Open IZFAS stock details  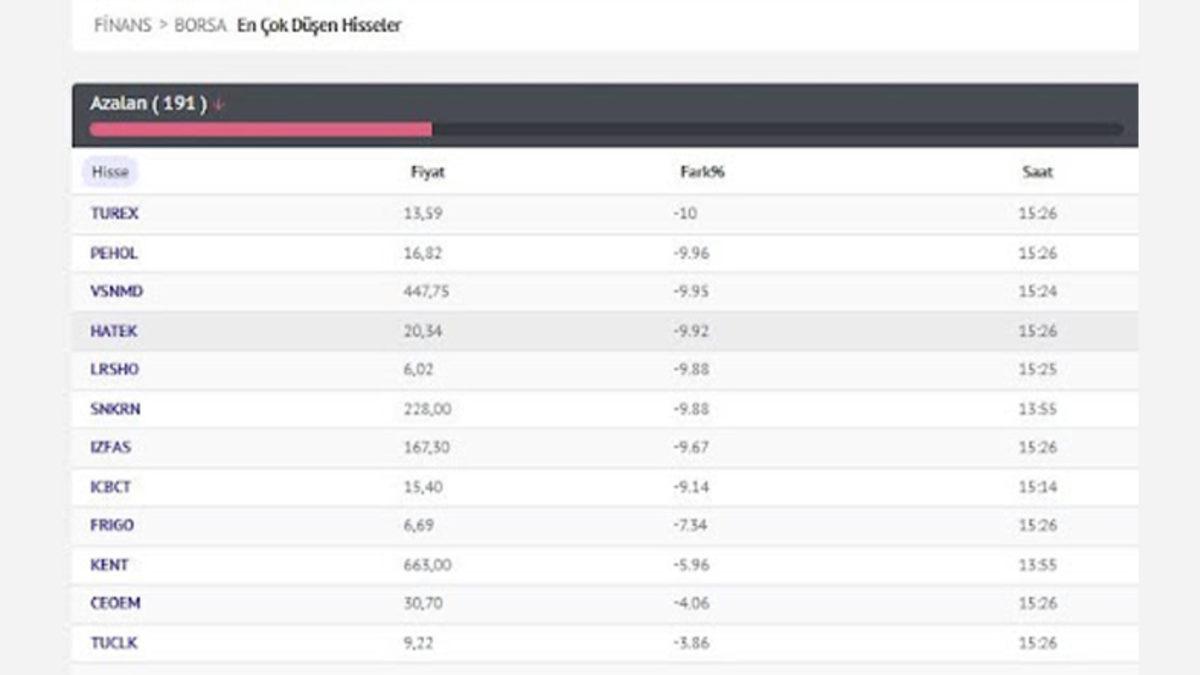click(110, 447)
